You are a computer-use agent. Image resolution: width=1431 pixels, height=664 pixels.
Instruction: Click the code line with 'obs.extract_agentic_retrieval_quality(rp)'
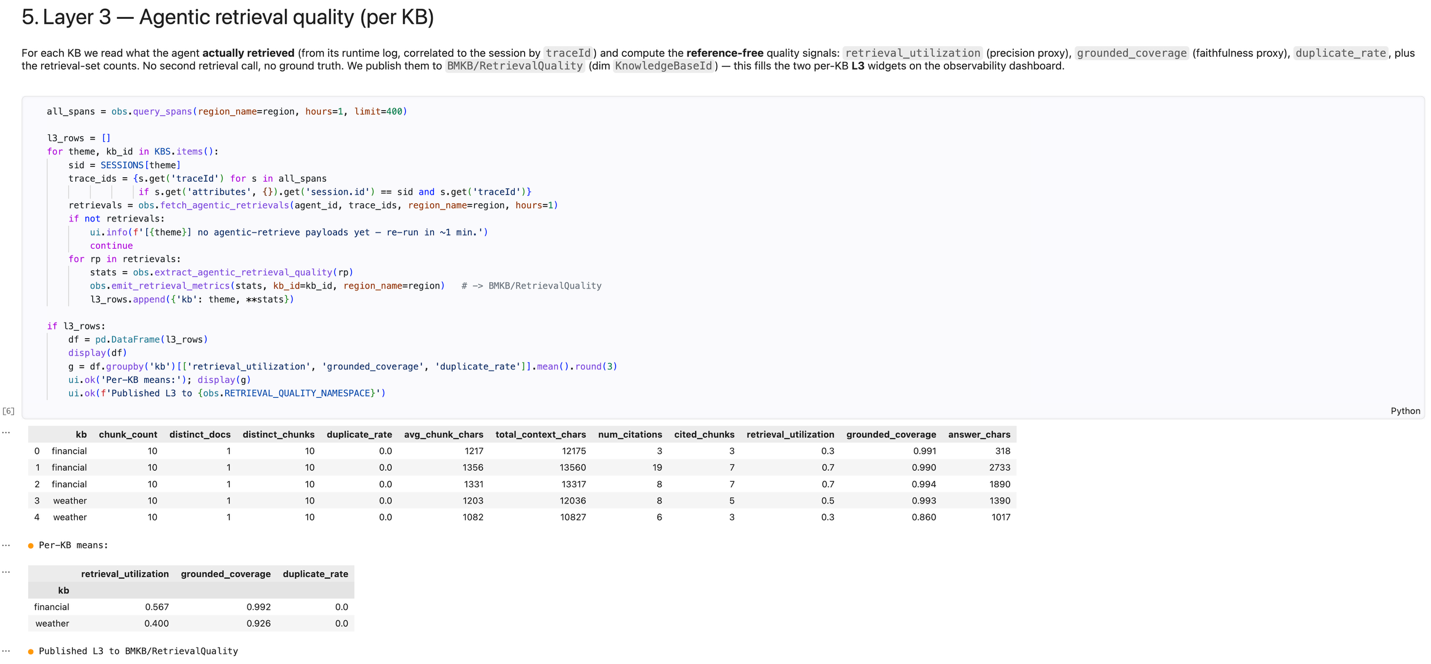tap(221, 272)
